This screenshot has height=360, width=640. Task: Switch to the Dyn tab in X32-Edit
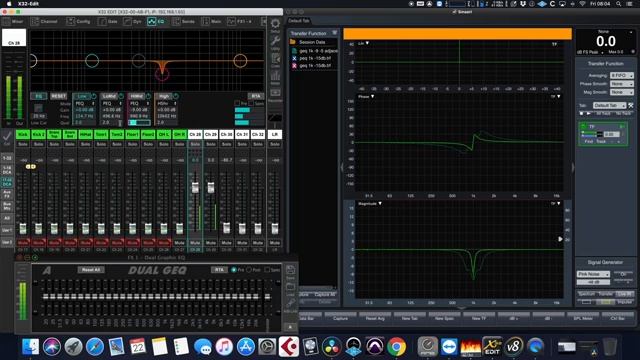pos(133,21)
